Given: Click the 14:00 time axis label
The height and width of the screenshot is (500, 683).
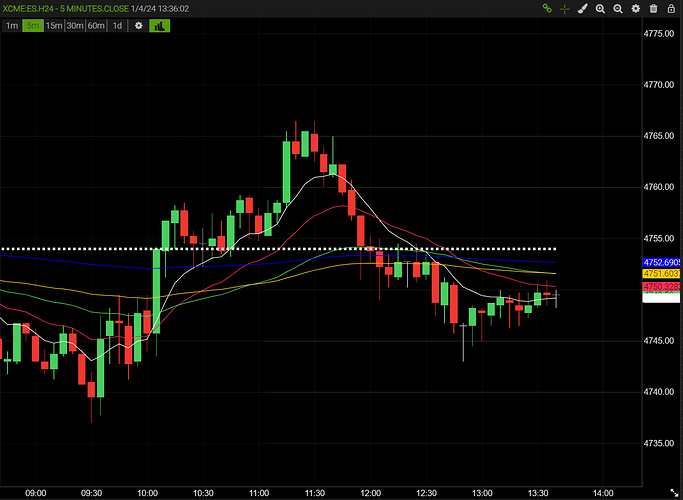Looking at the screenshot, I should click(603, 493).
